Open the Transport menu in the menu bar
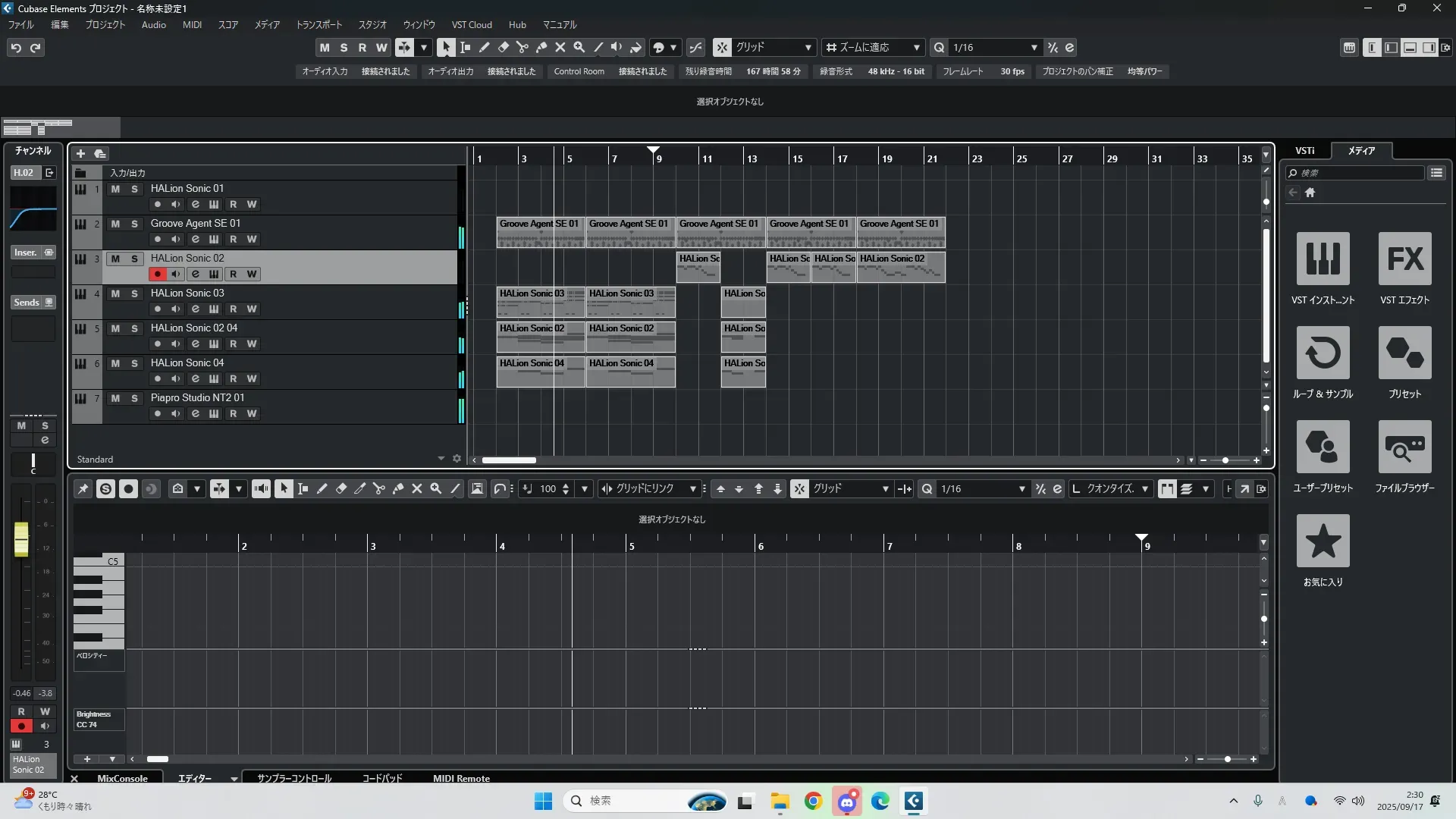Image resolution: width=1456 pixels, height=819 pixels. point(318,25)
